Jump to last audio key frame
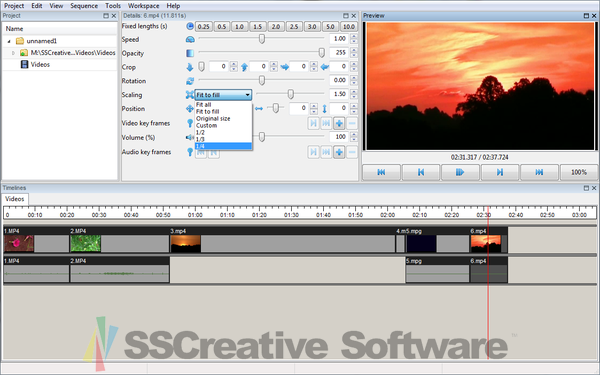The height and width of the screenshot is (375, 600). (x=326, y=152)
